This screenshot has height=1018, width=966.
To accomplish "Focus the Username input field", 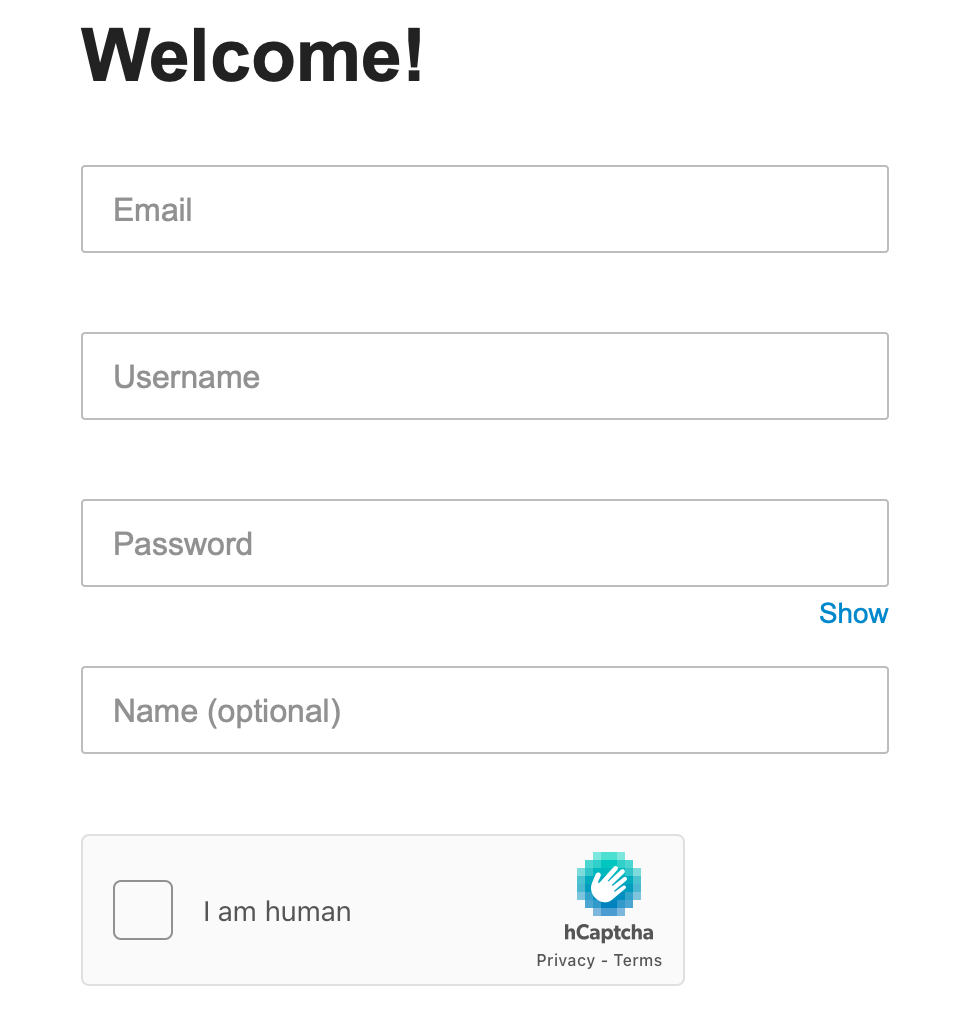I will pyautogui.click(x=485, y=376).
